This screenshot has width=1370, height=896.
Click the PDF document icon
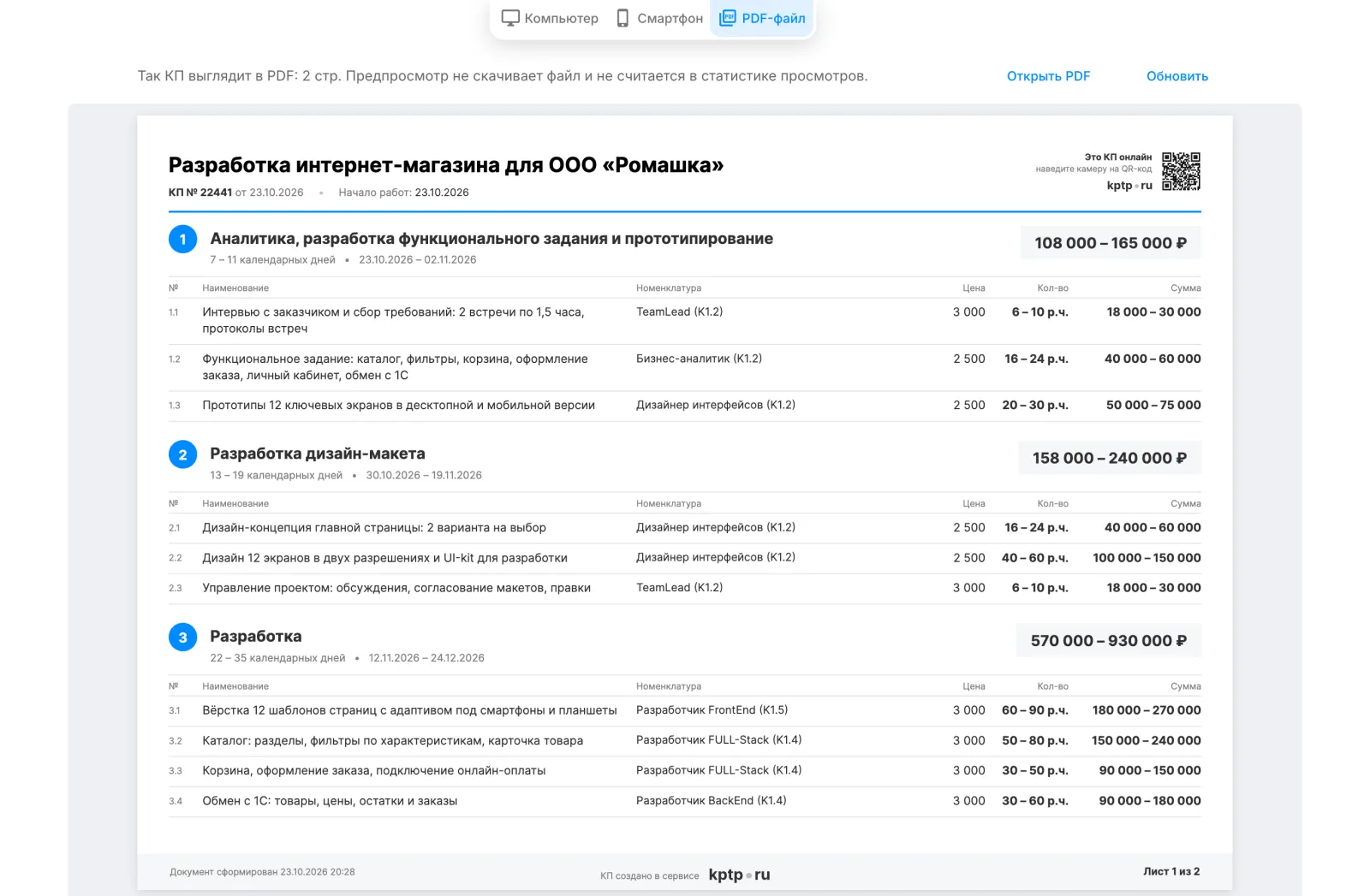pyautogui.click(x=727, y=18)
